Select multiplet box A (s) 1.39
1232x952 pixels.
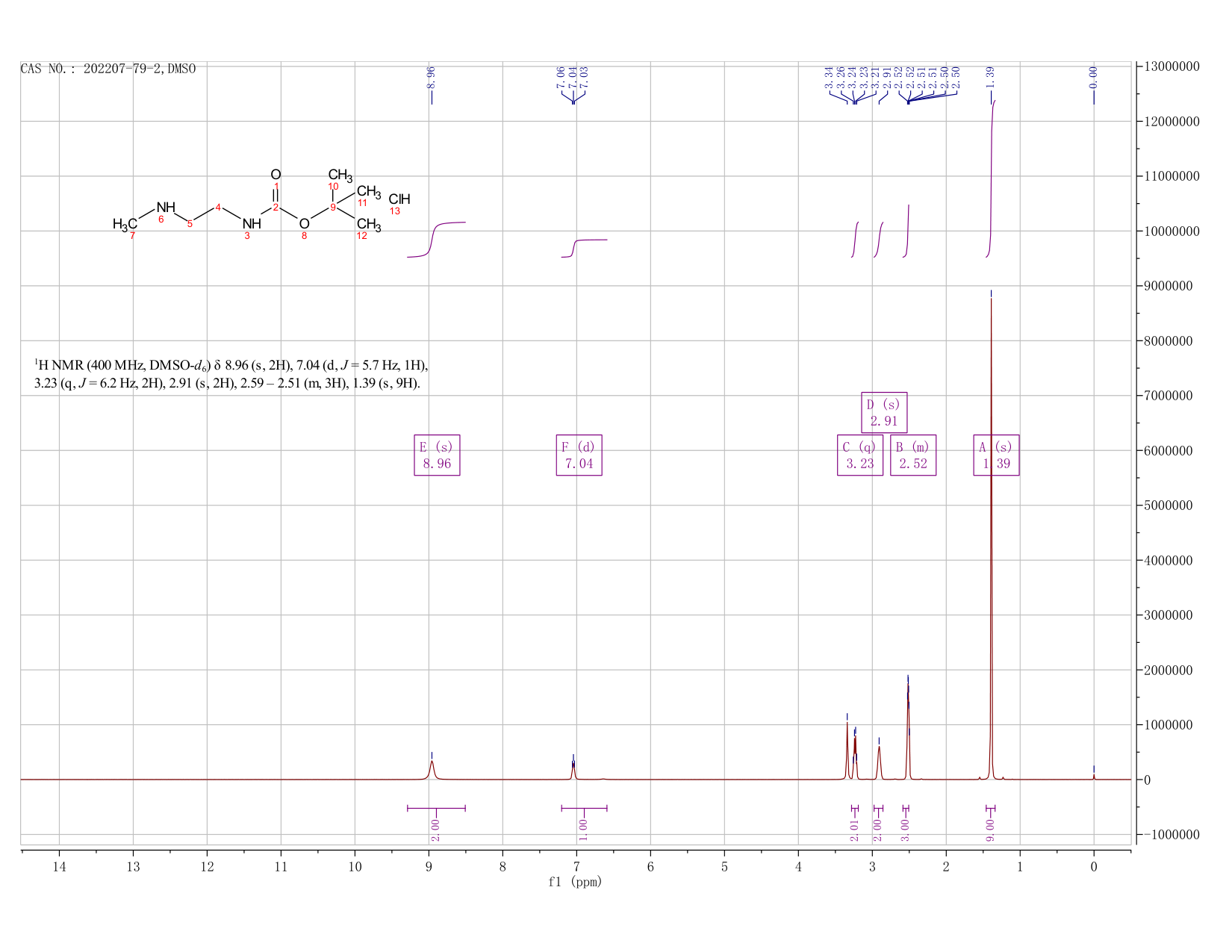996,455
